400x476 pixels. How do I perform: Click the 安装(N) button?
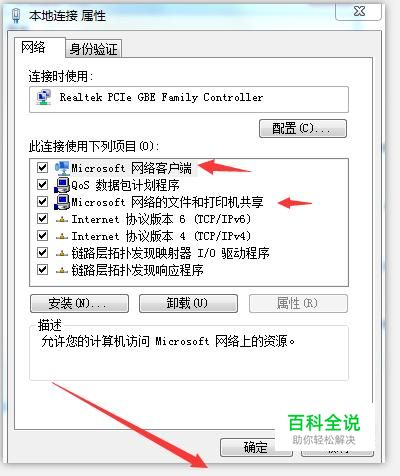tap(79, 303)
